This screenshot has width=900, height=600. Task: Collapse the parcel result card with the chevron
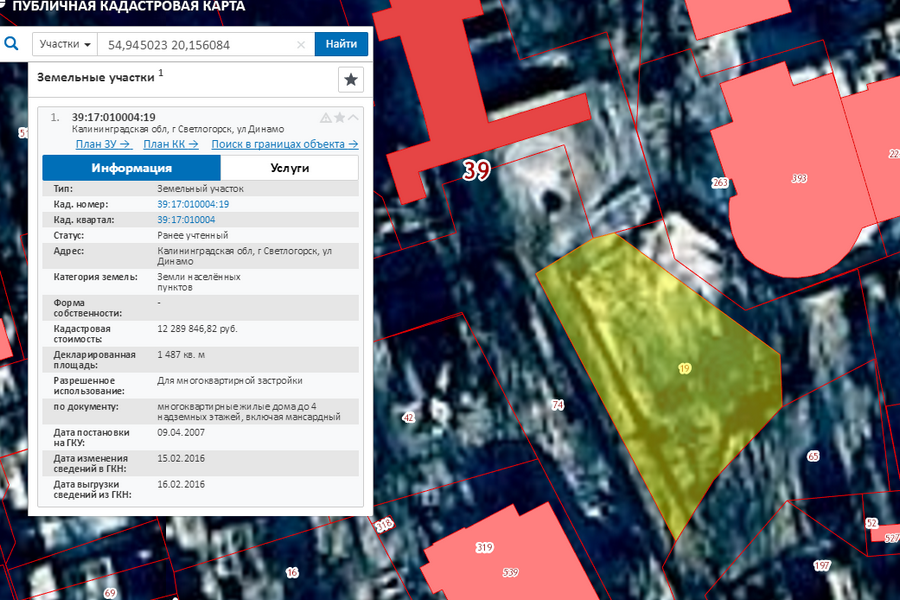(x=353, y=118)
